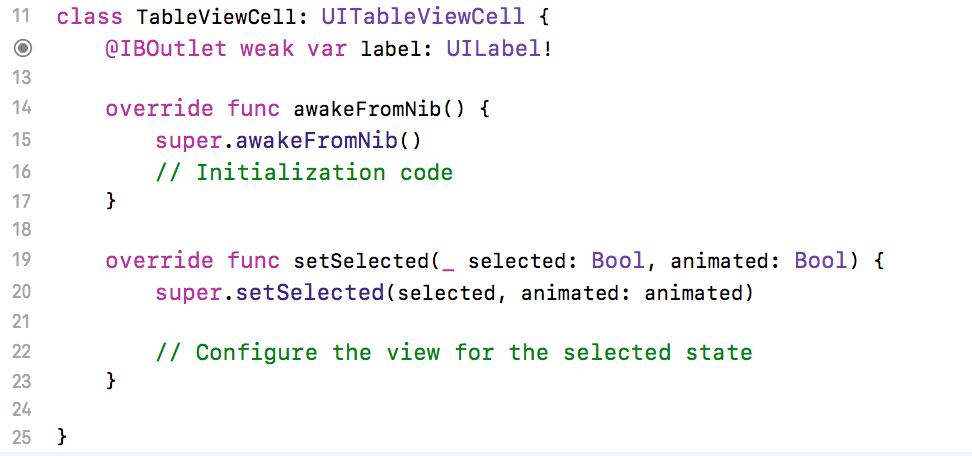Click the first Bool type in setSelected
Image resolution: width=972 pixels, height=456 pixels.
tap(618, 261)
